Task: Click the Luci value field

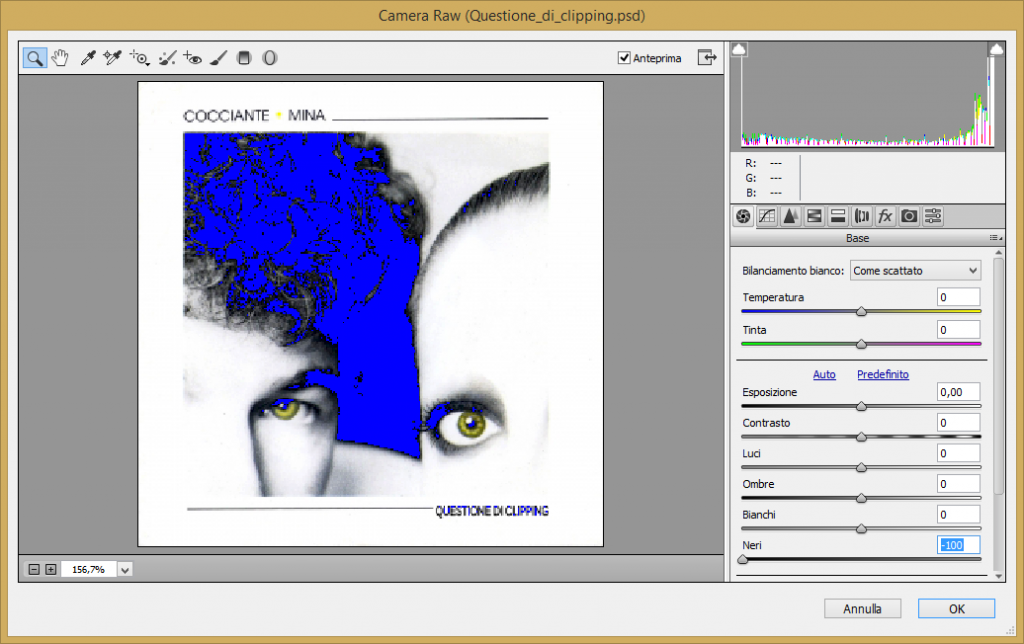Action: (x=958, y=453)
